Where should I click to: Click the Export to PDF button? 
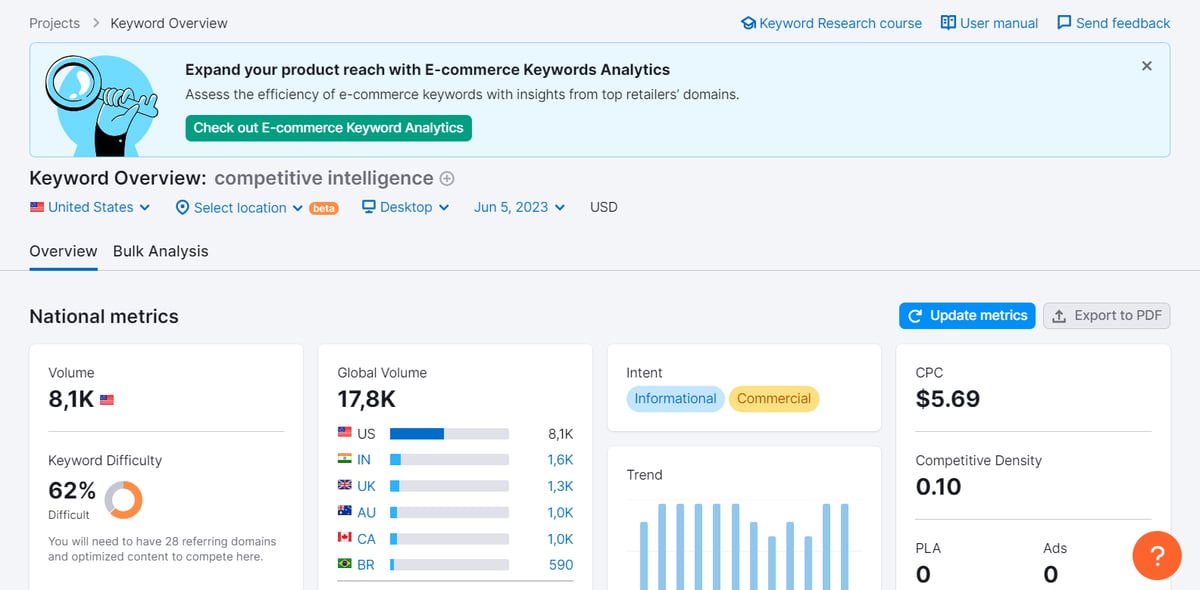click(1106, 315)
